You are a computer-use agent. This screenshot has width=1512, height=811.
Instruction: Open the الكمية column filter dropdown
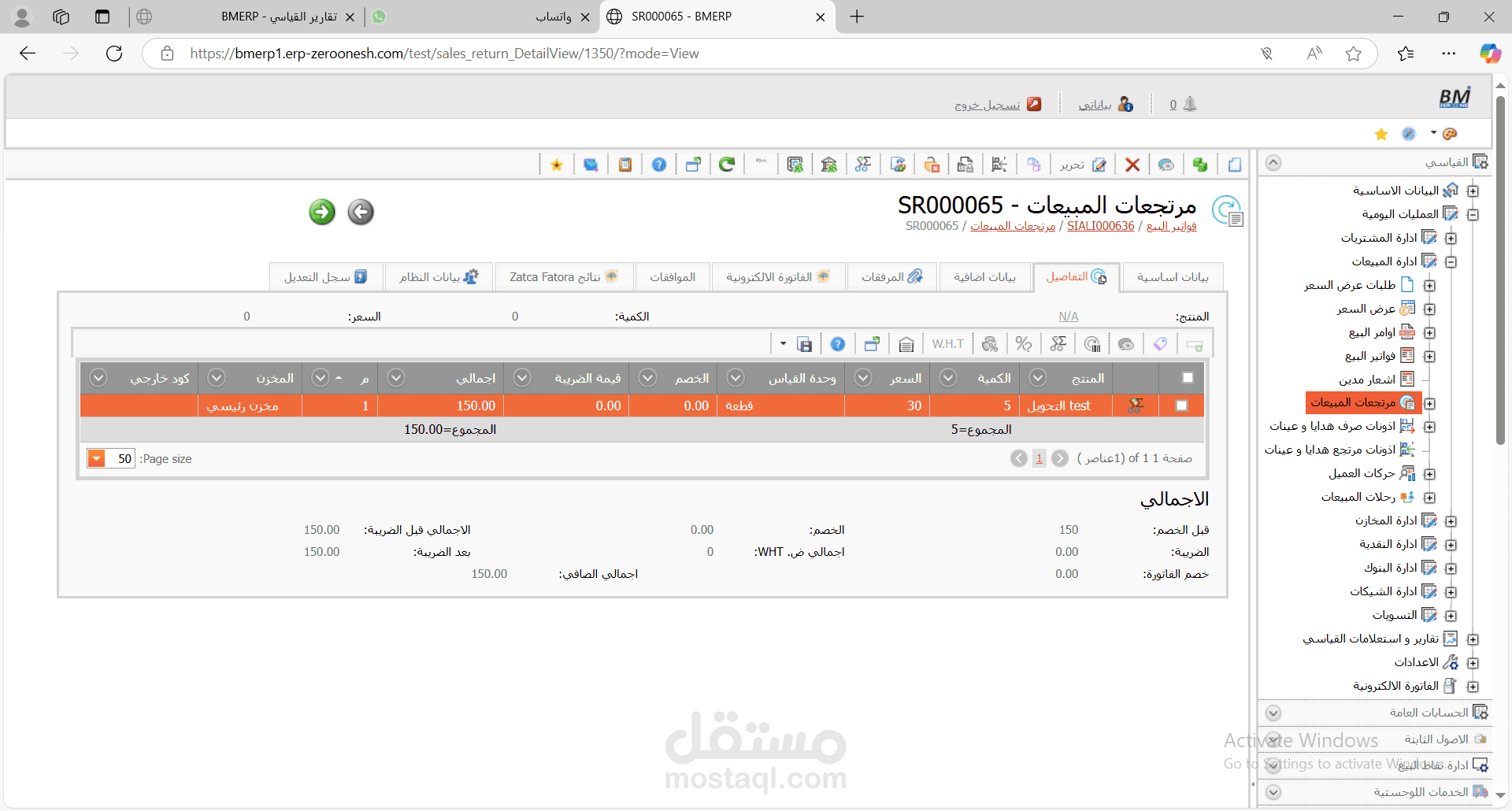tap(948, 378)
